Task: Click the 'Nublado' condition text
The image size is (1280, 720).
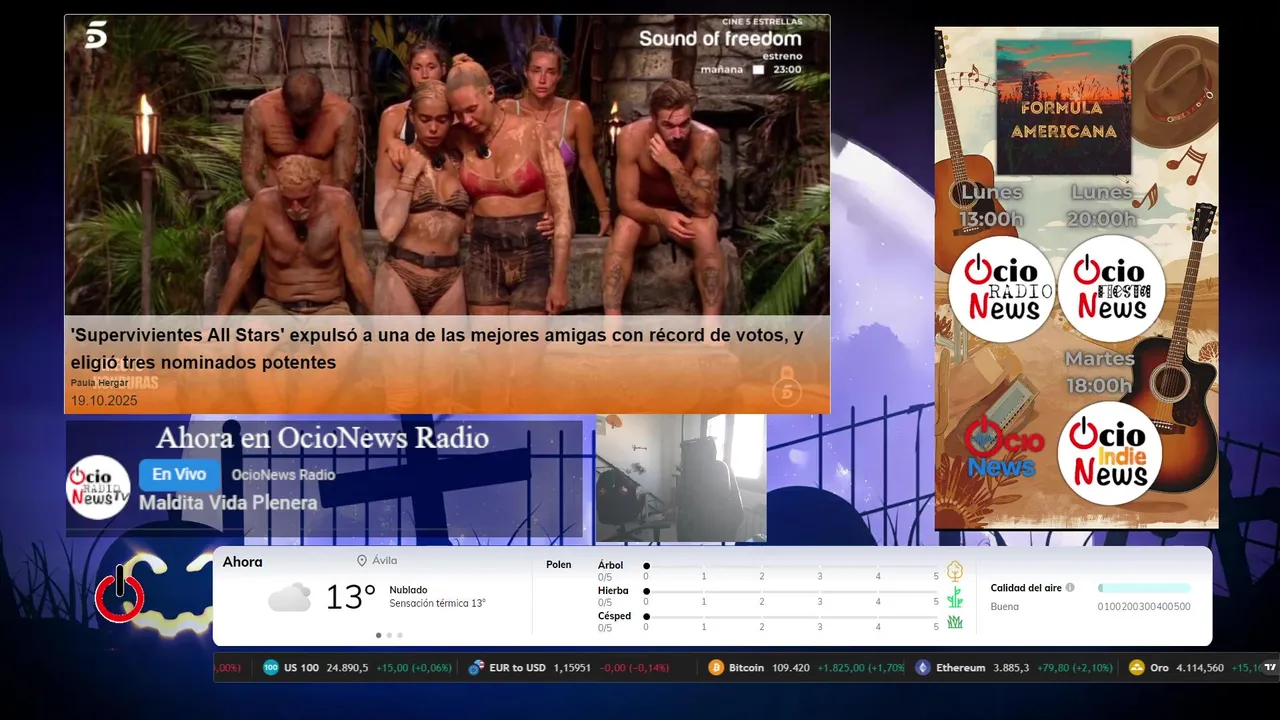Action: [x=408, y=590]
